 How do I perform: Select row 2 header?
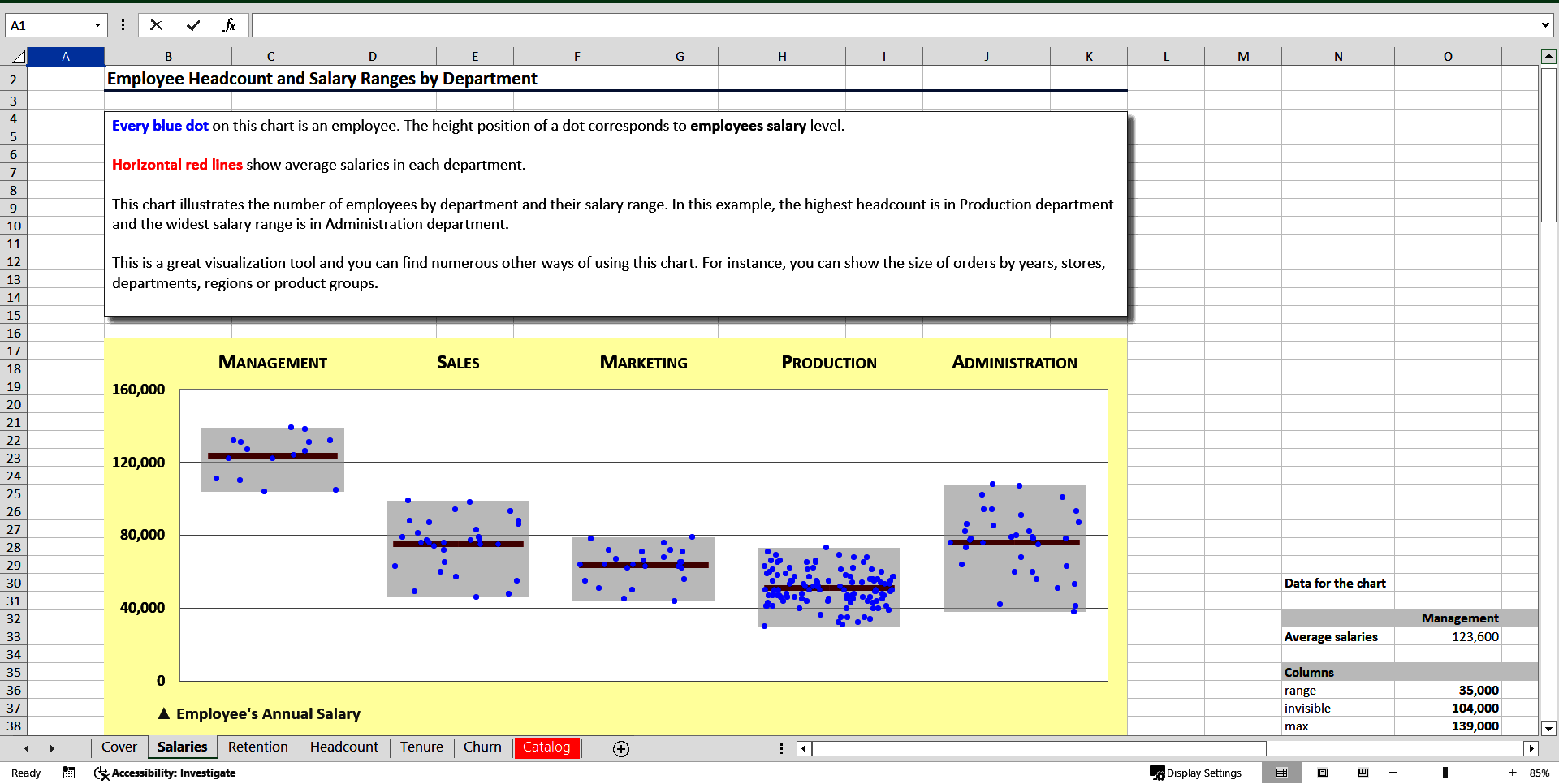[x=14, y=80]
